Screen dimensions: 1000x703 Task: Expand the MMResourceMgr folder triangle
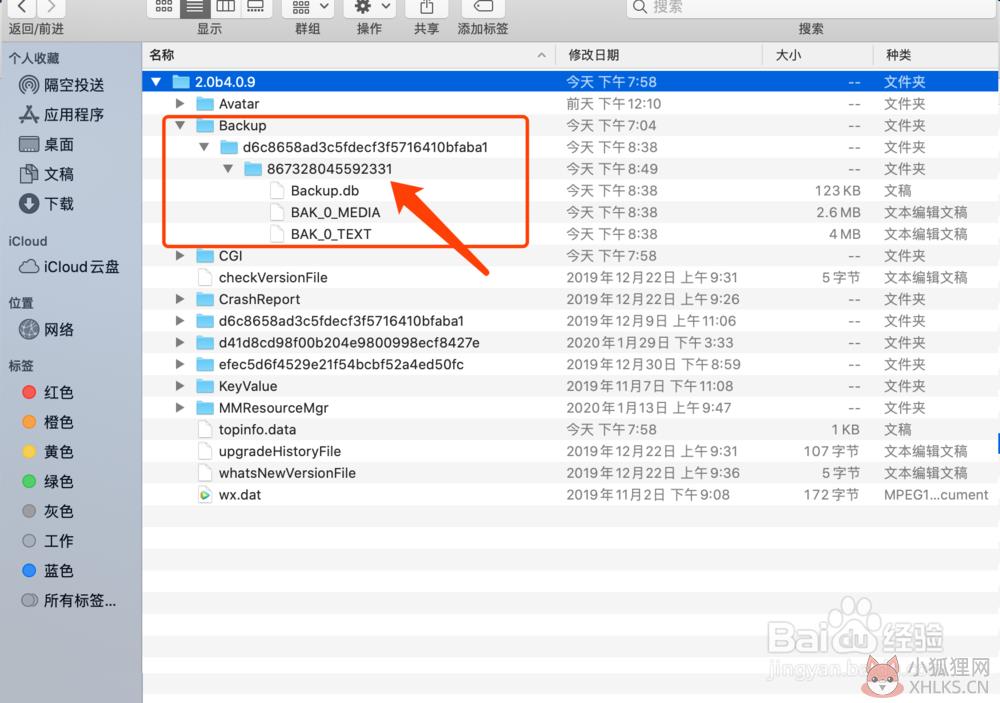[180, 407]
